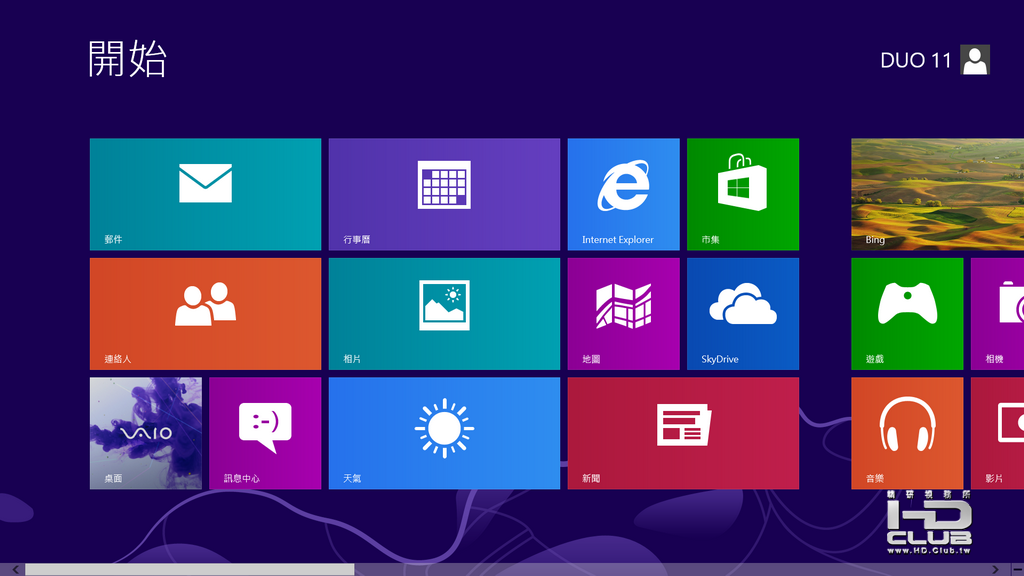Click the horizontal scrollbar thumb
Screen dimensions: 1024x576
pos(189,569)
